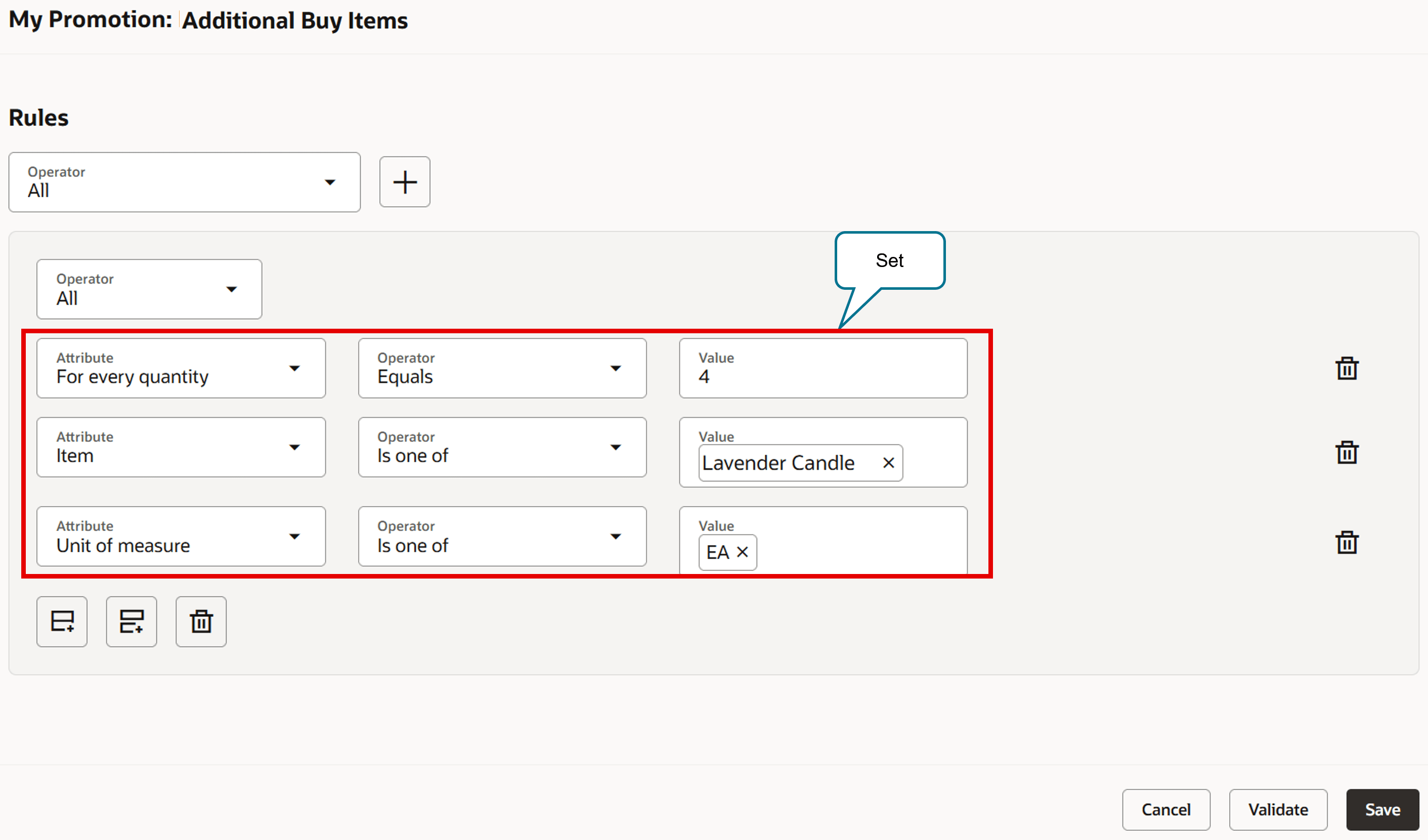Delete the For every quantity rule row

point(1347,369)
